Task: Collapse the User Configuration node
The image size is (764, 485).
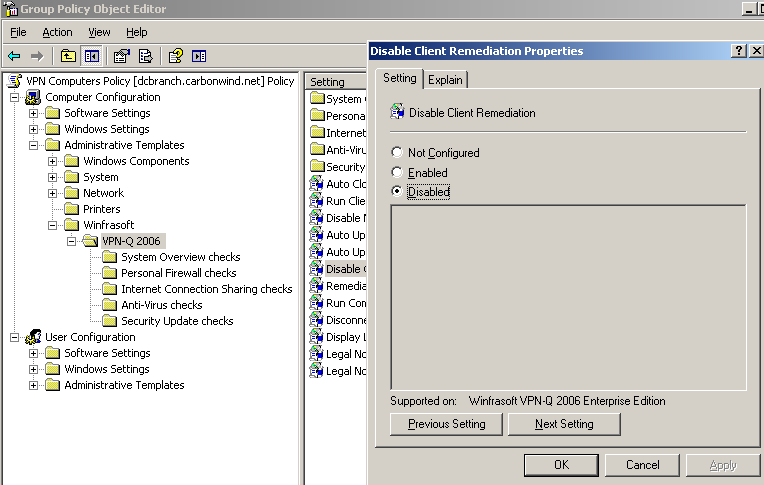Action: coord(15,337)
